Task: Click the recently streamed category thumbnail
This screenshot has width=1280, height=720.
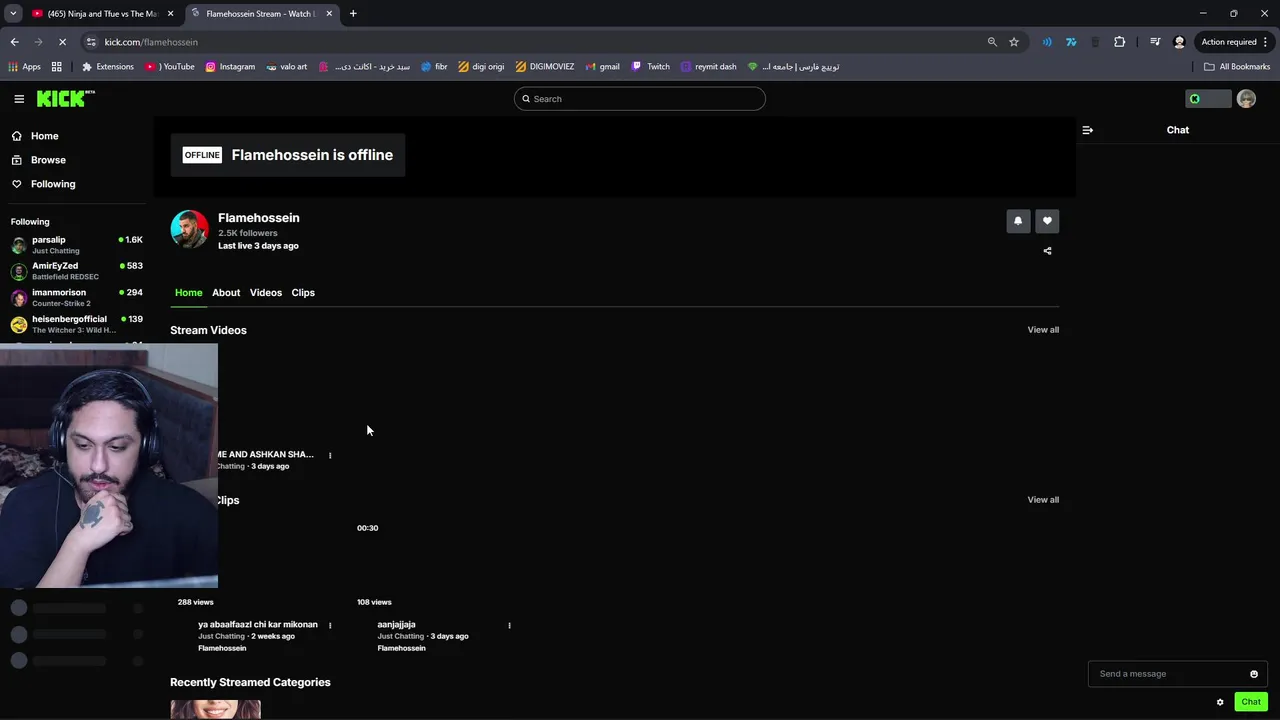Action: tap(215, 710)
